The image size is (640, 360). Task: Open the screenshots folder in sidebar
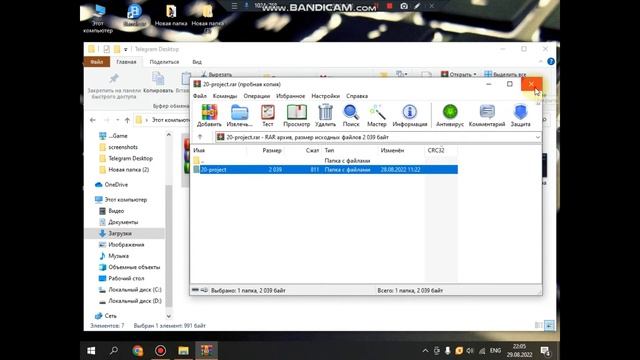122,147
